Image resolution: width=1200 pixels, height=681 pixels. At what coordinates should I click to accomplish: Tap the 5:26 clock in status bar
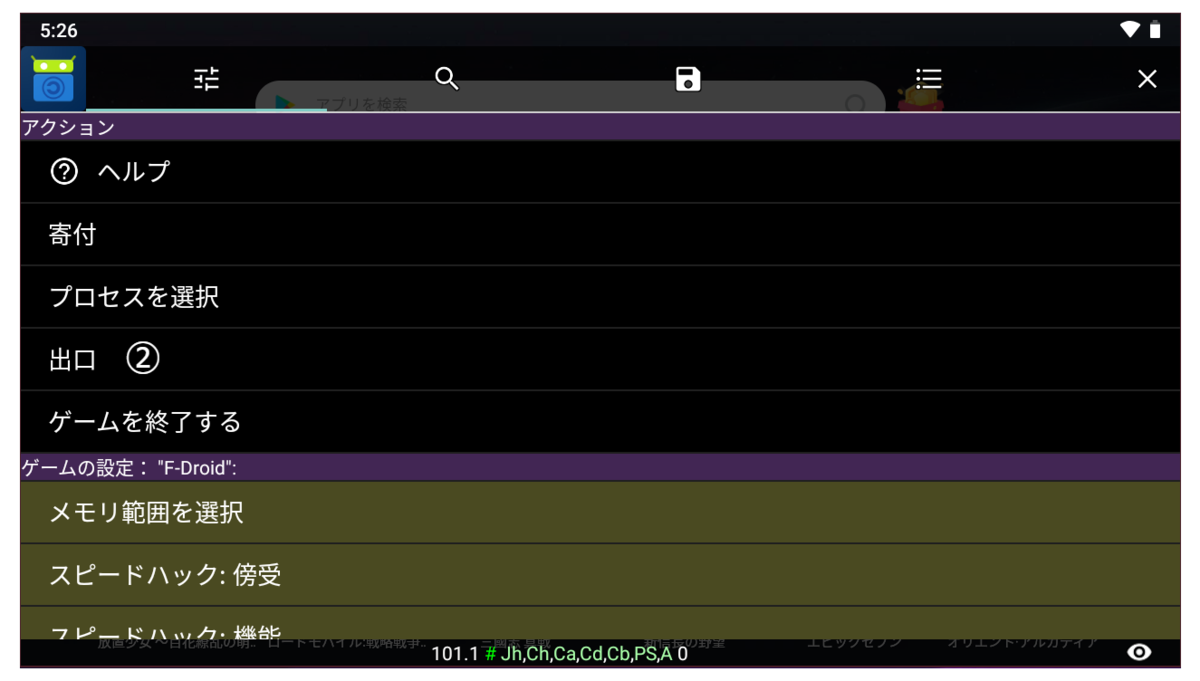point(59,31)
